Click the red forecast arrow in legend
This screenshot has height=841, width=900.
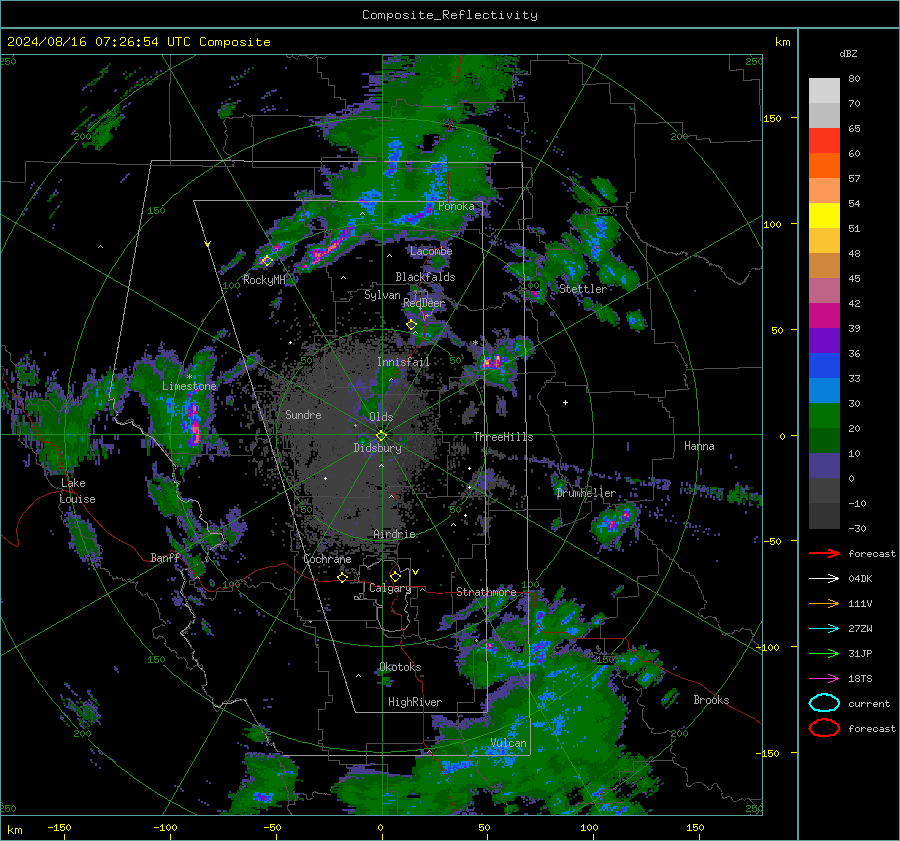[824, 553]
